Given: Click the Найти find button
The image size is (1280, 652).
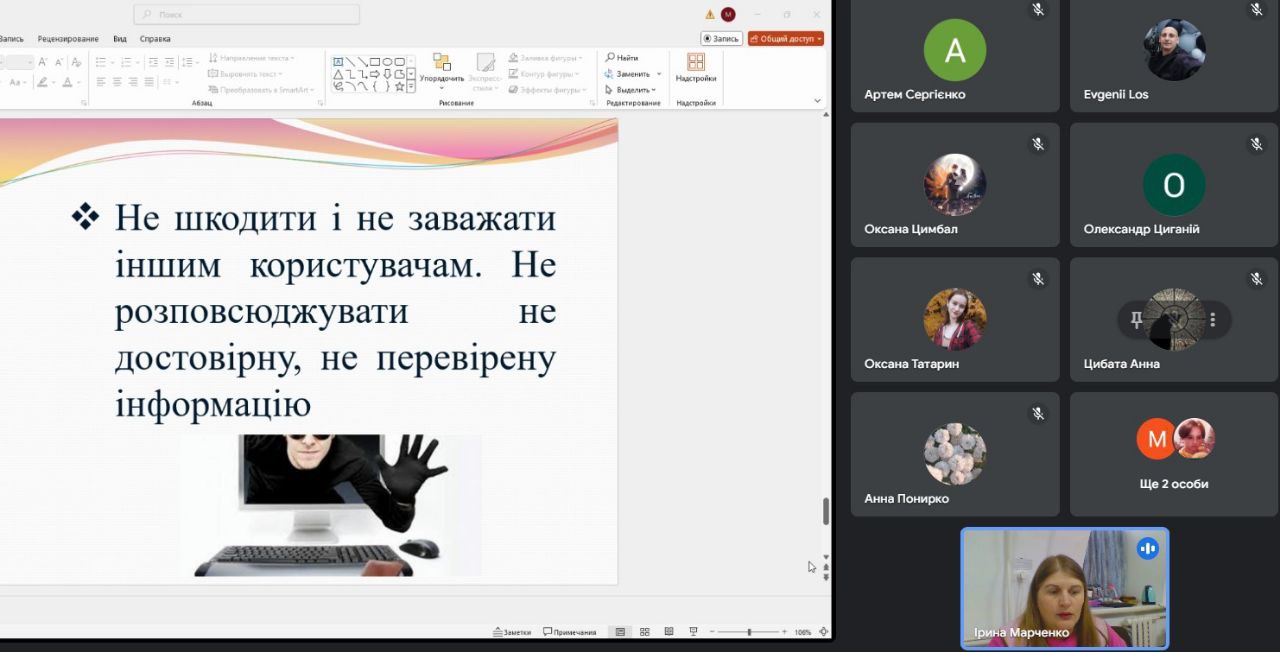Looking at the screenshot, I should [x=622, y=58].
